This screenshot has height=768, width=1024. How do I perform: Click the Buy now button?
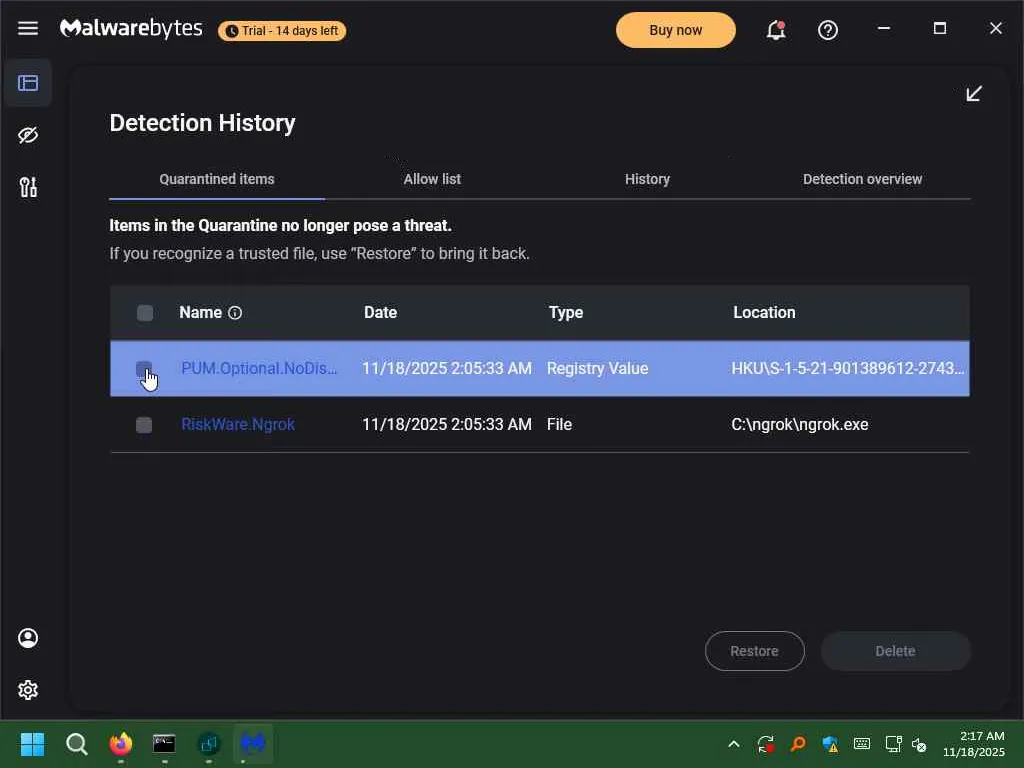coord(675,30)
